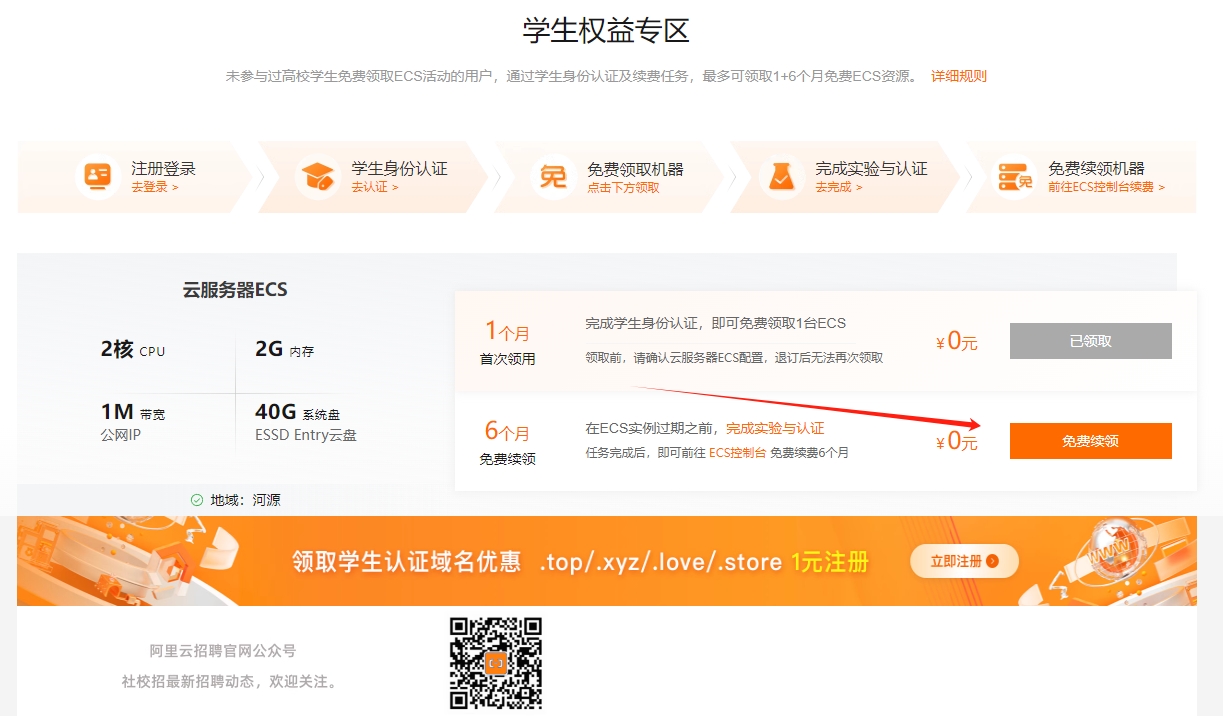The image size is (1223, 716).
Task: Click the 社校招最新招聘动态 text
Action: (230, 682)
